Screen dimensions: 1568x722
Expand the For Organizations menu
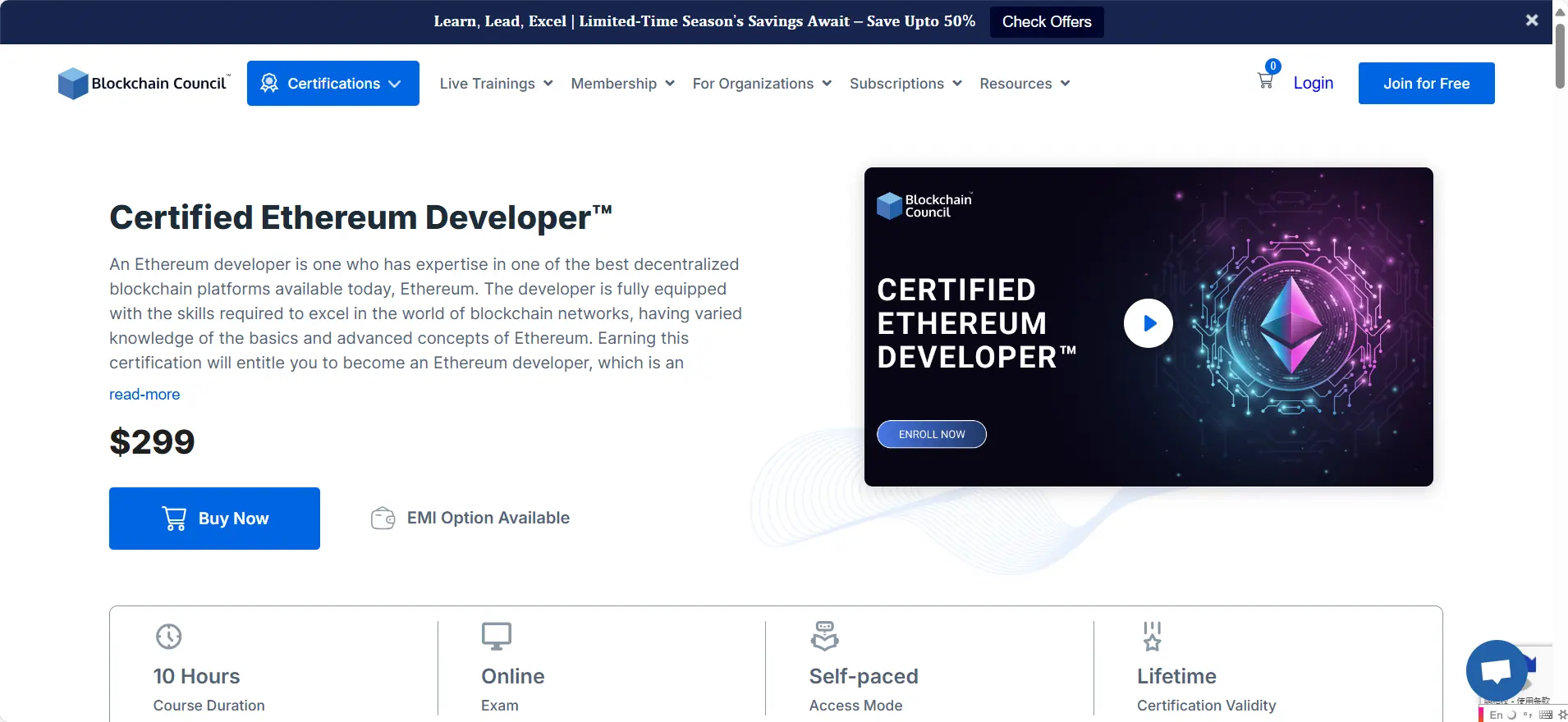(762, 84)
